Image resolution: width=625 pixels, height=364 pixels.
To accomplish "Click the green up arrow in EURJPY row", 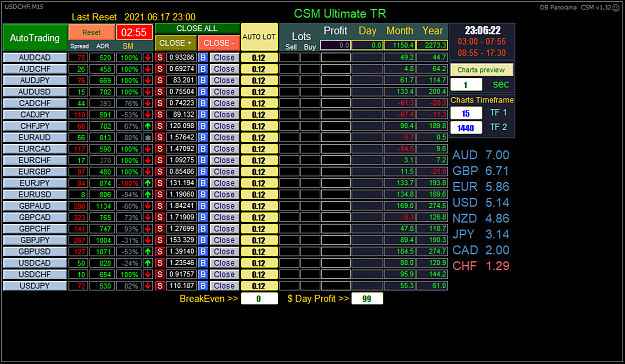I will click(x=148, y=183).
